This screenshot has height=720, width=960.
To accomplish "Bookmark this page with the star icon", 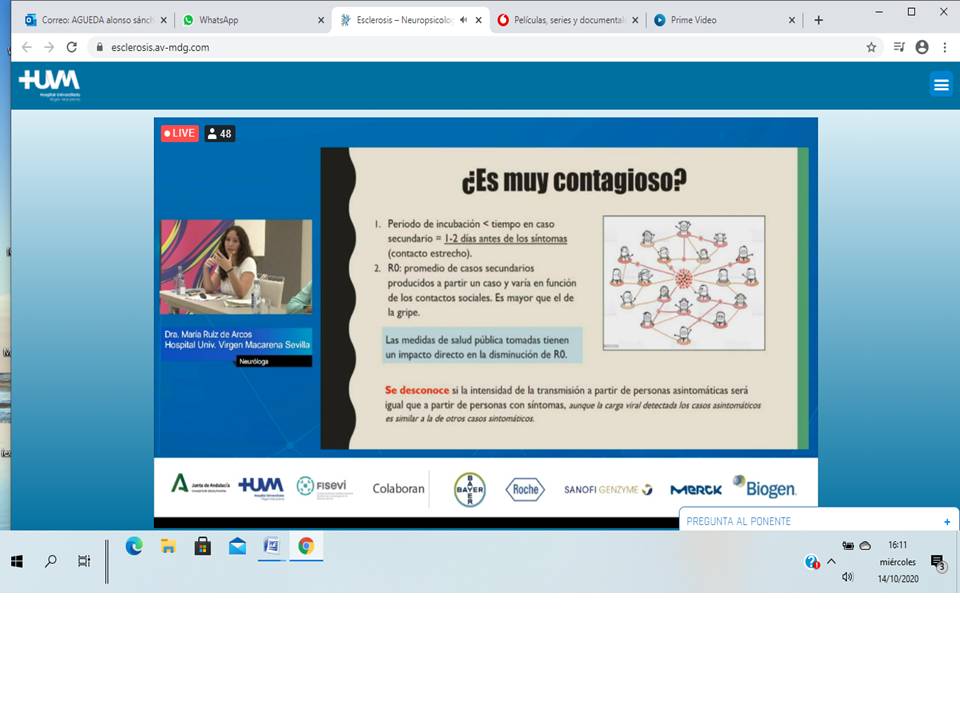I will click(x=871, y=47).
